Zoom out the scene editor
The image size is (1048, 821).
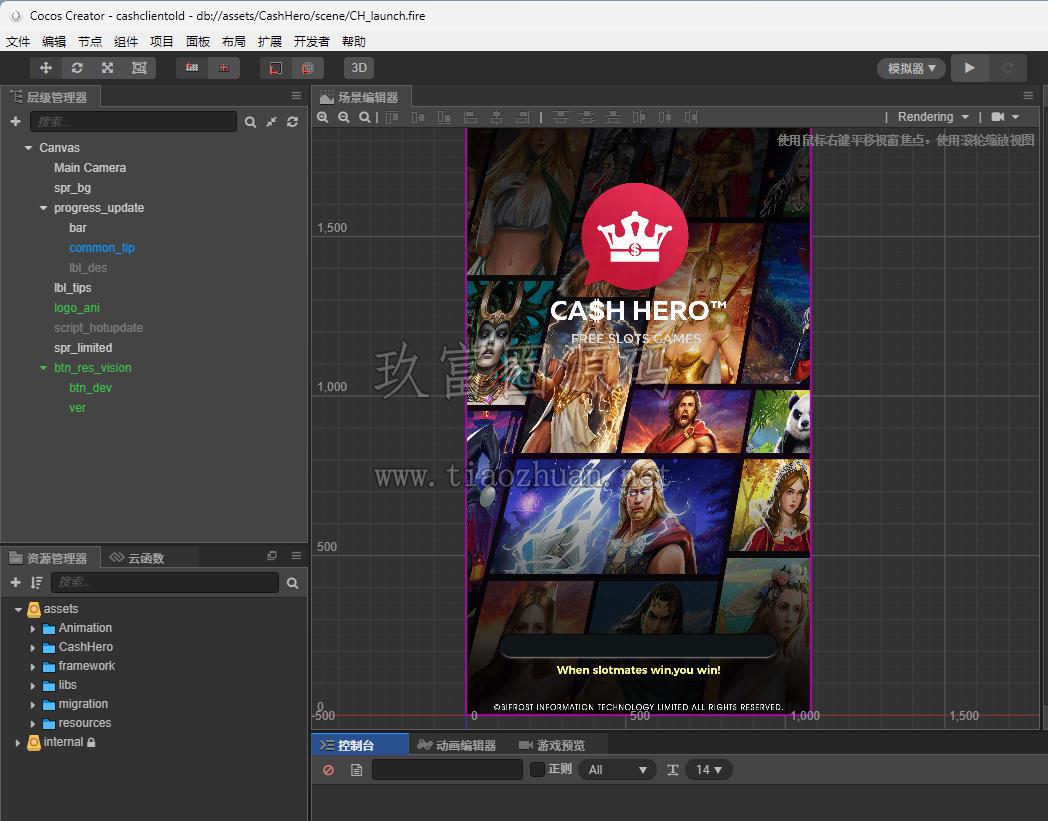344,117
